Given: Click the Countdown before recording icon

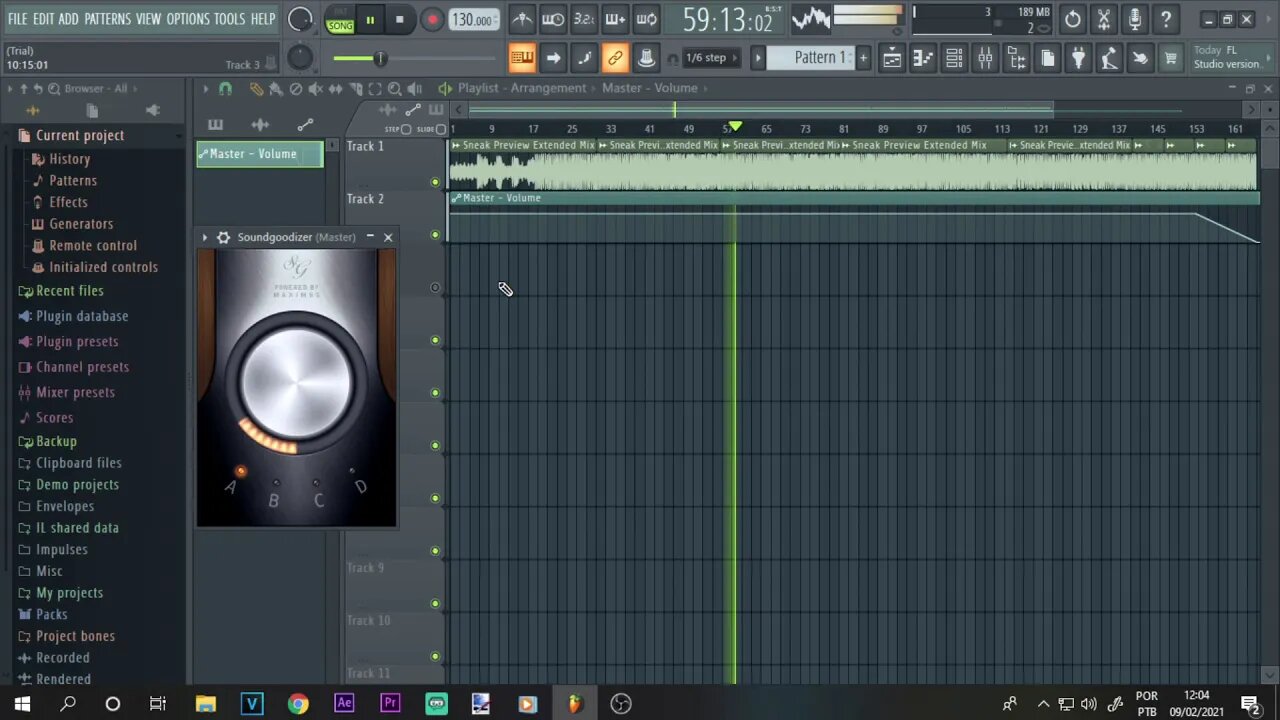Looking at the screenshot, I should click(x=584, y=19).
